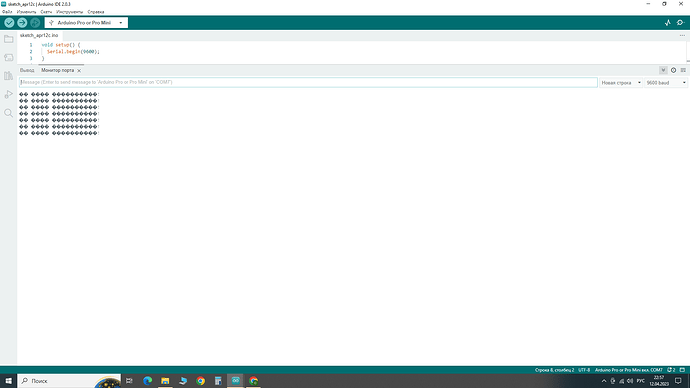Viewport: 690px width, 388px height.
Task: Open the Debug sidebar icon
Action: tap(8, 95)
